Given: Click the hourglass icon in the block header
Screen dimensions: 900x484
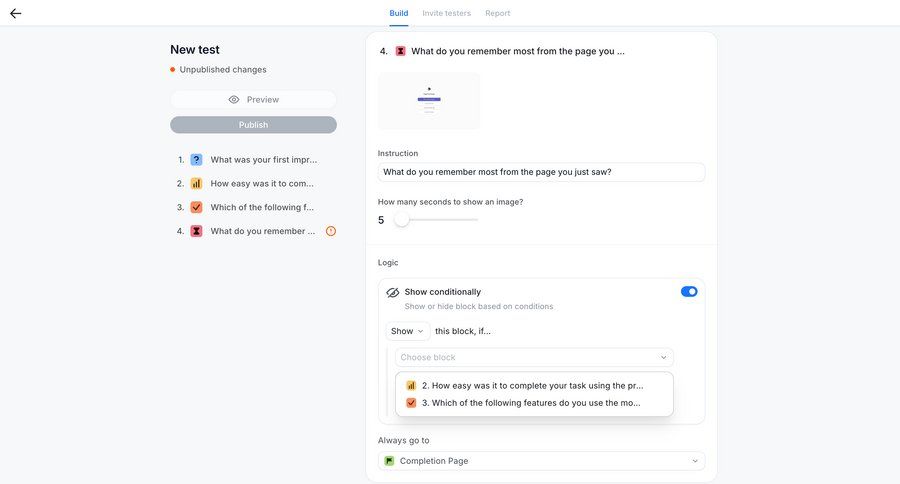Looking at the screenshot, I should [400, 51].
